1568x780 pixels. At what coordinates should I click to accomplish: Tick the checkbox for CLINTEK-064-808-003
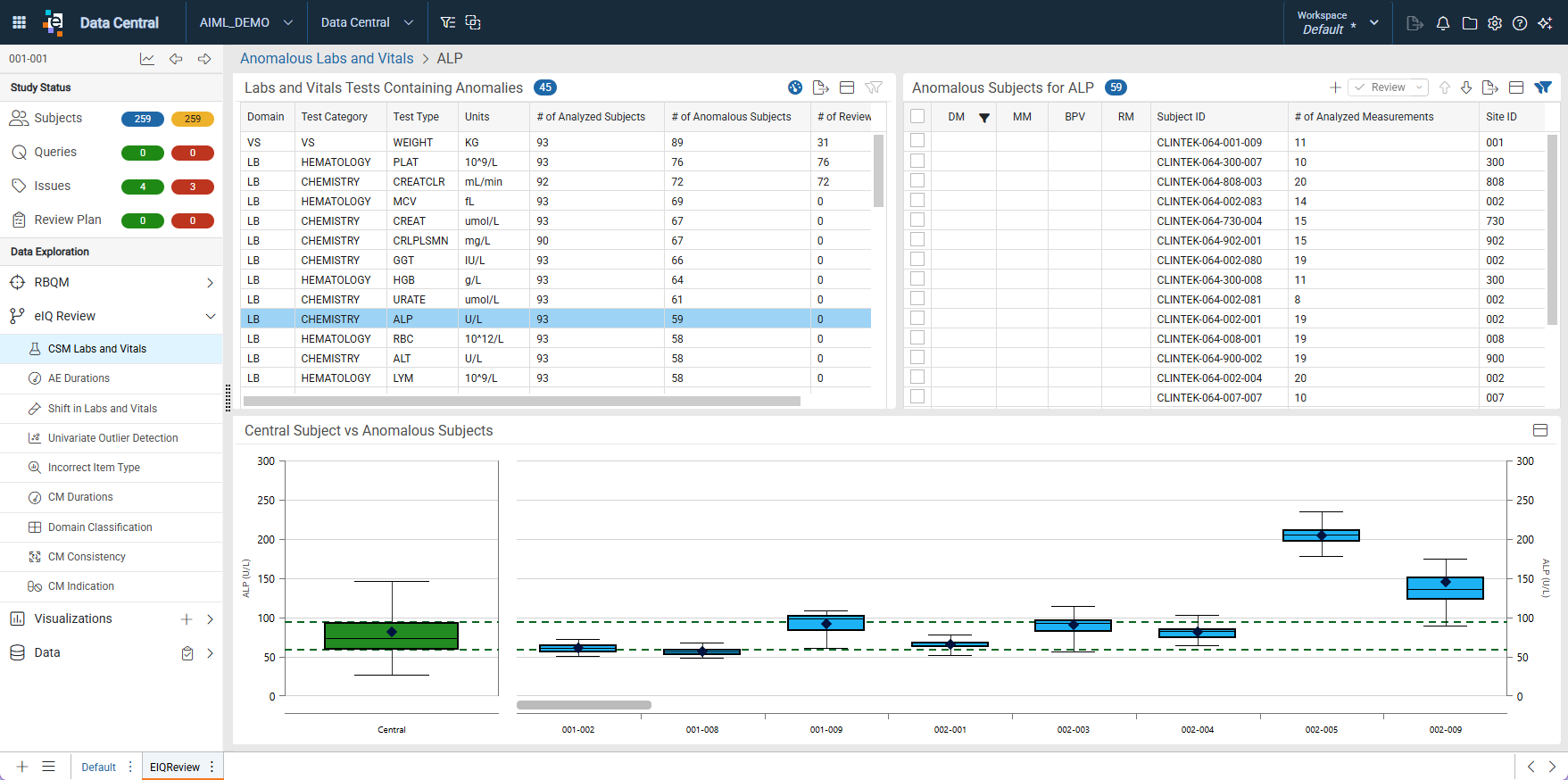coord(917,180)
